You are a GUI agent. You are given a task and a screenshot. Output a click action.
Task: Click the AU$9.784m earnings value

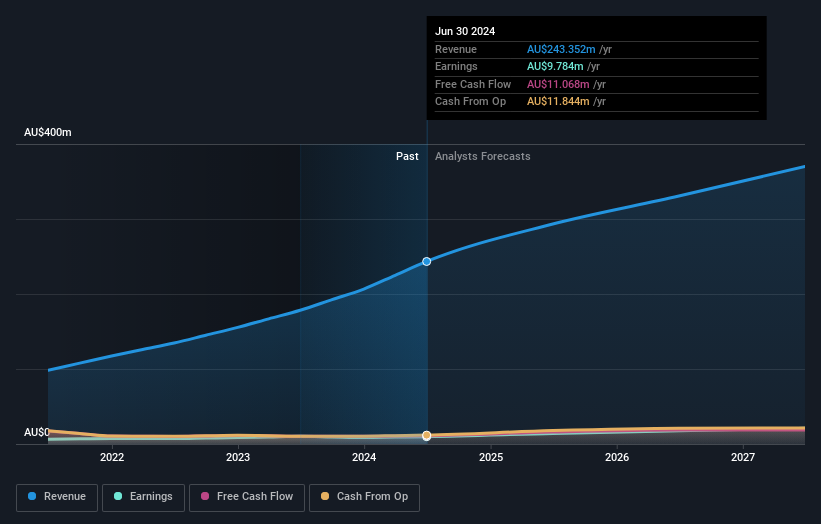pos(555,66)
